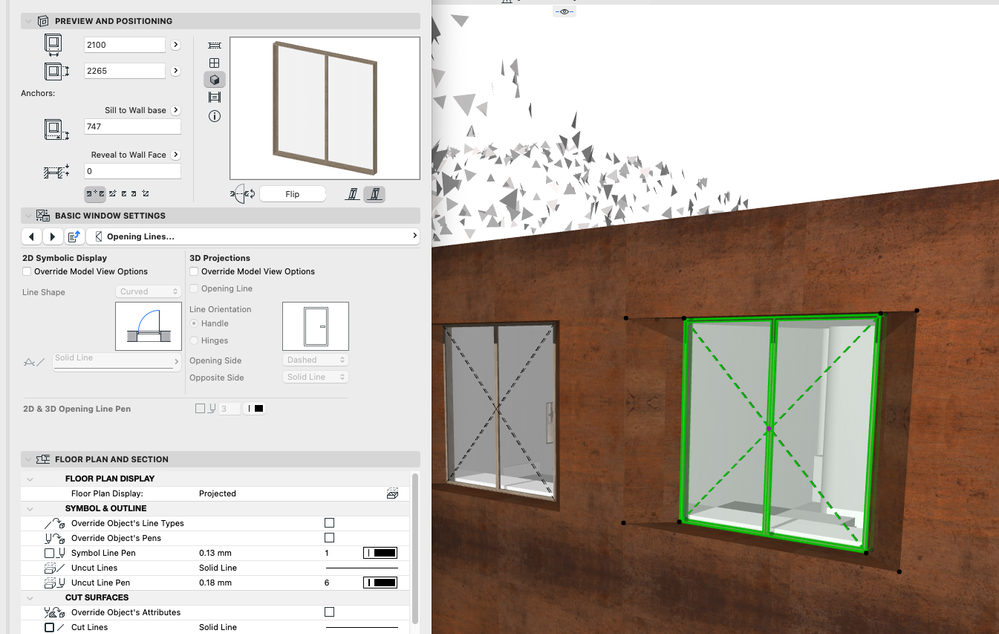999x634 pixels.
Task: Click the 3D window preview thumbnail
Action: [325, 108]
